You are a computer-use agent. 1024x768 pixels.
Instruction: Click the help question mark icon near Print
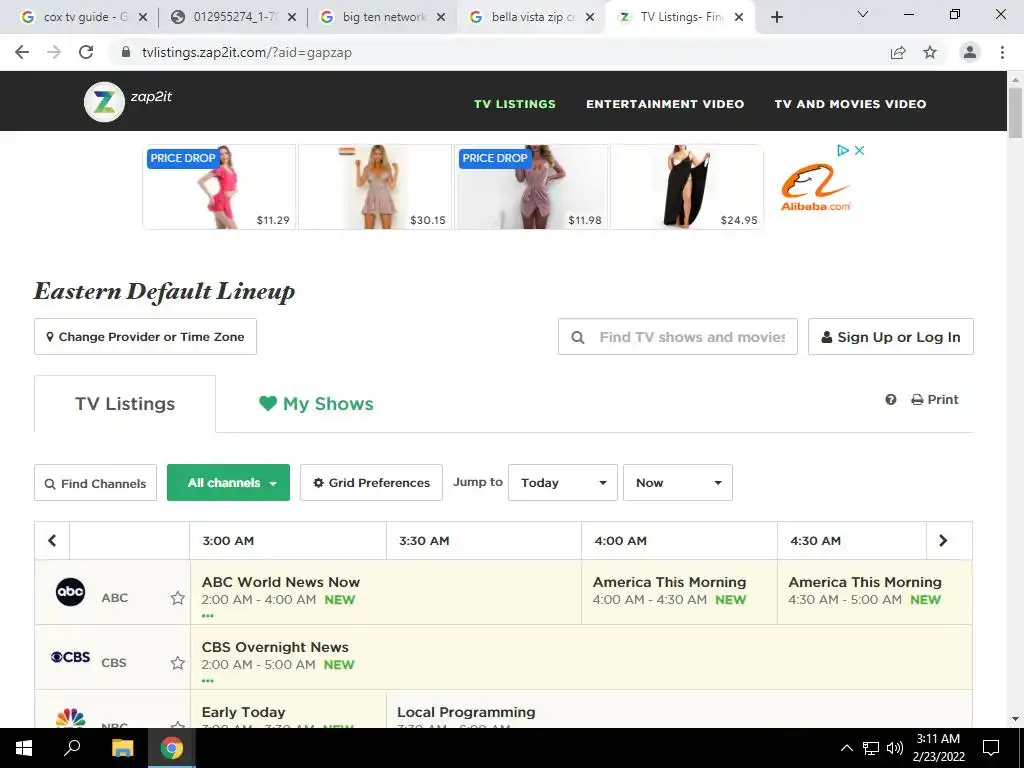coord(891,400)
